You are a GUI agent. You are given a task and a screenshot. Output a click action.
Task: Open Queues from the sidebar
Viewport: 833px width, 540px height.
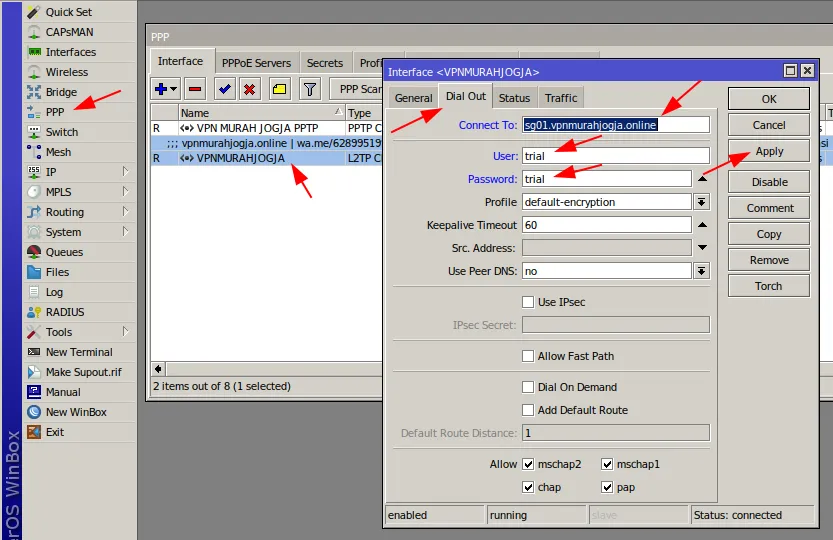point(64,252)
